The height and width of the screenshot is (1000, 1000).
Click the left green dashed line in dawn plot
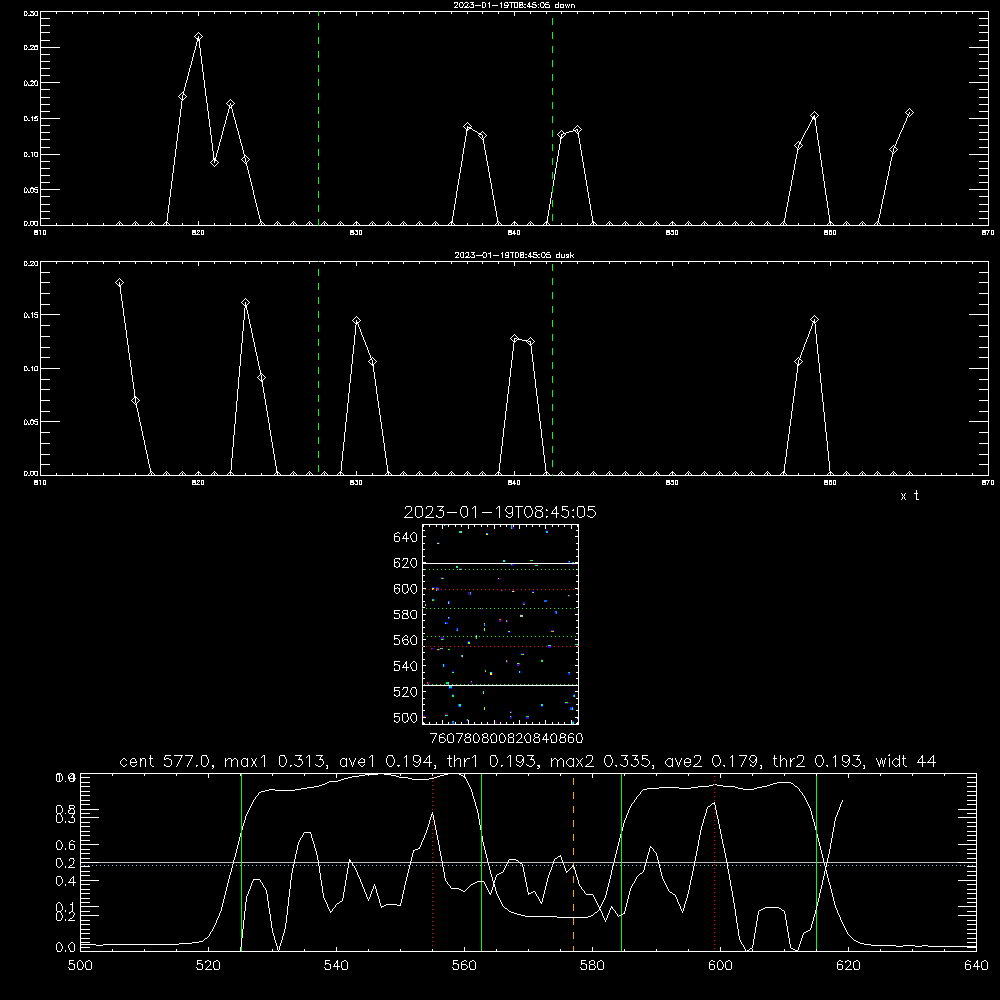point(318,118)
